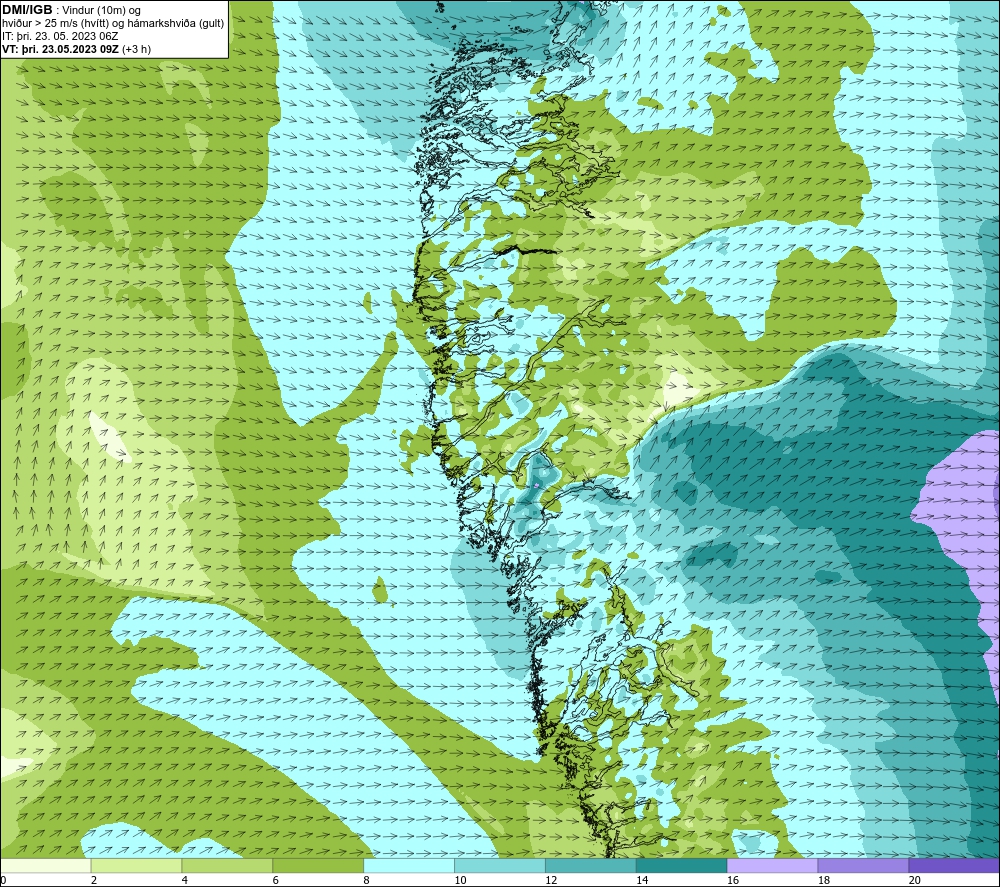Click the legend label '10'
1000x887 pixels.
coord(460,880)
